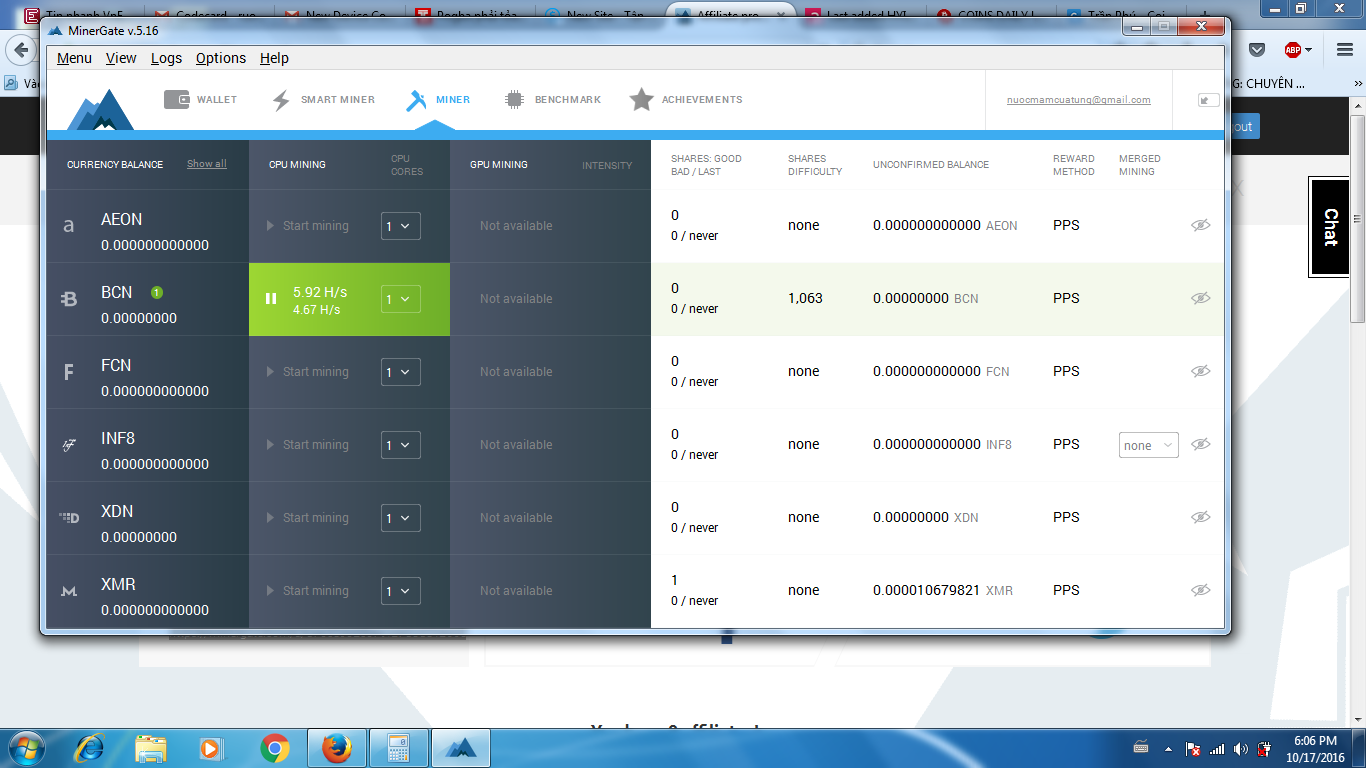The height and width of the screenshot is (768, 1366).
Task: Open the Options menu
Action: point(220,58)
